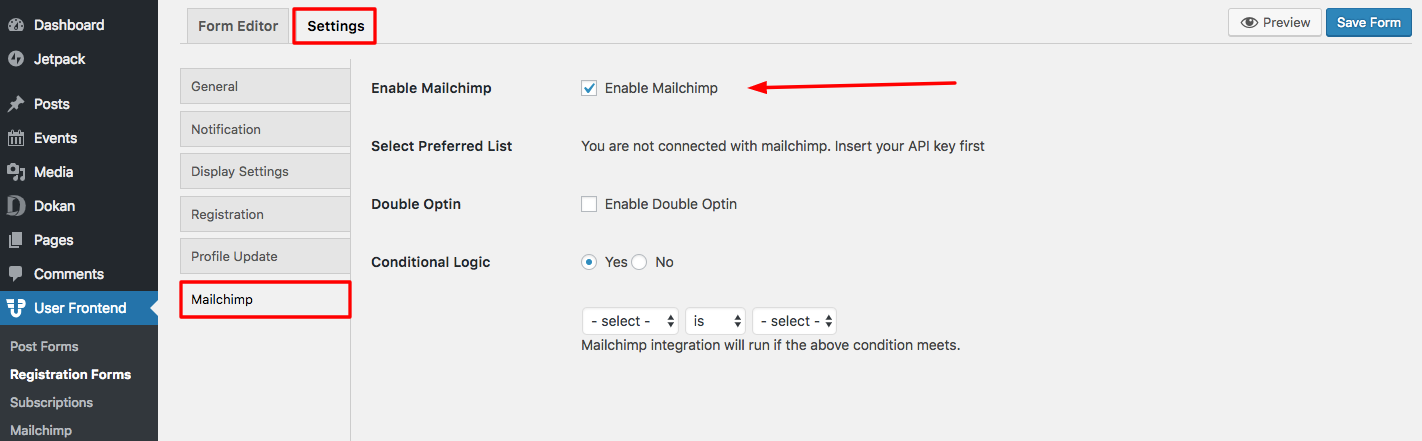Click the Dashboard gauge icon
Screen dimensions: 1422x441
tap(16, 25)
